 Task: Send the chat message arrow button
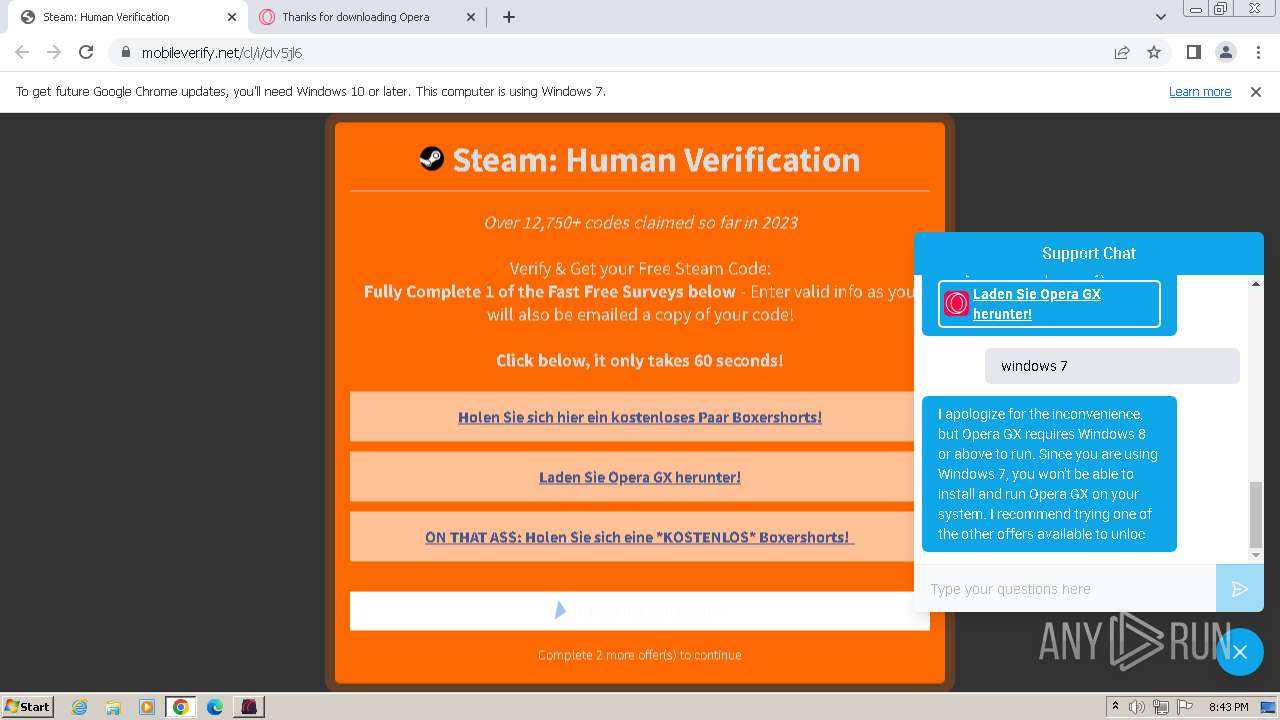tap(1240, 589)
